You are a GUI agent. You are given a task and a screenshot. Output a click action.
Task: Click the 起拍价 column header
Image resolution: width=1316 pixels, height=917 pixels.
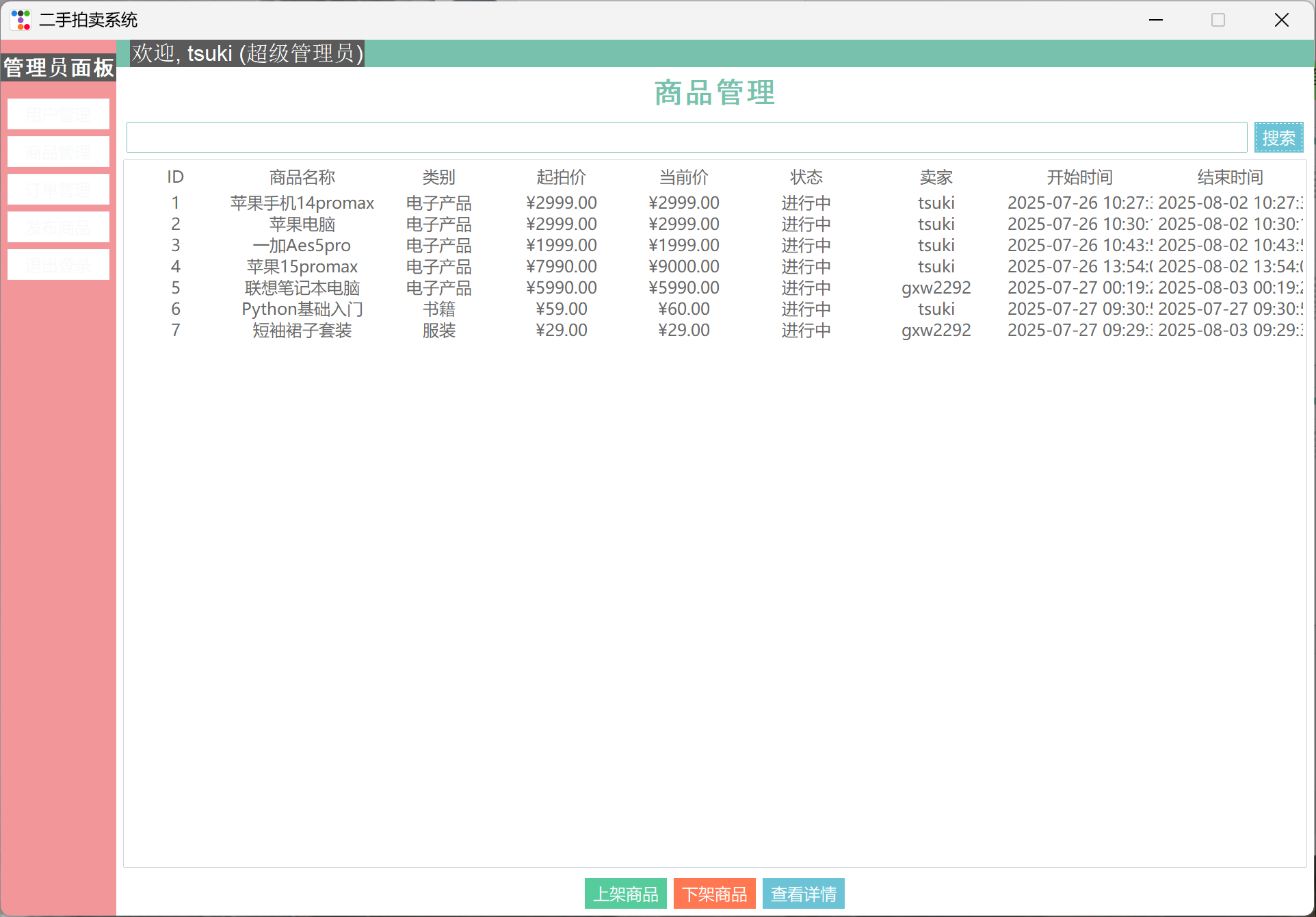(562, 177)
